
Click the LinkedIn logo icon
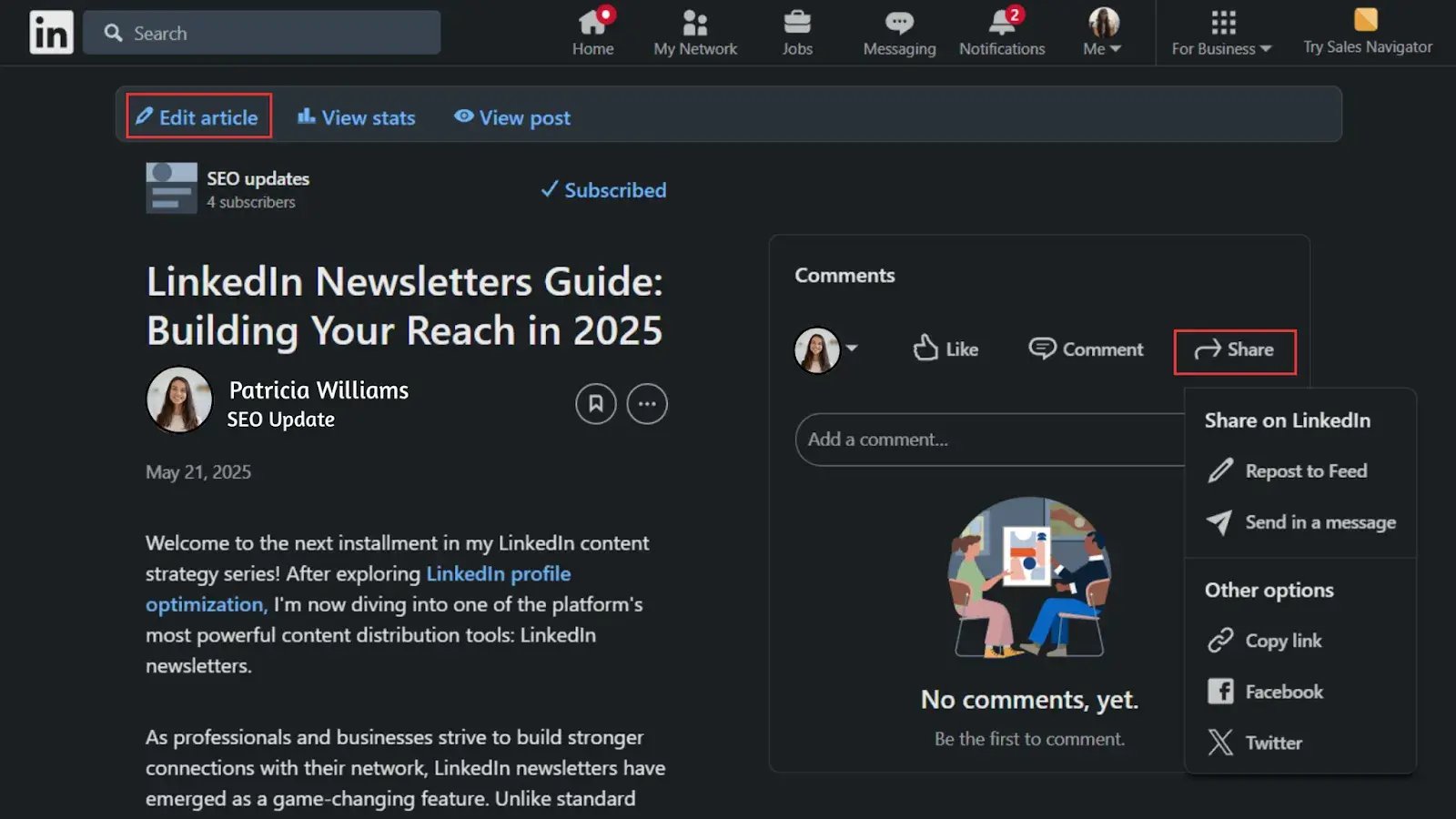pyautogui.click(x=51, y=33)
